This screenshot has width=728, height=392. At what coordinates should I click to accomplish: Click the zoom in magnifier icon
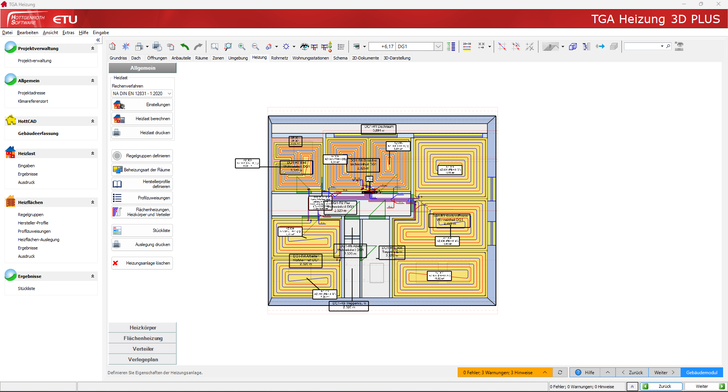(x=242, y=46)
